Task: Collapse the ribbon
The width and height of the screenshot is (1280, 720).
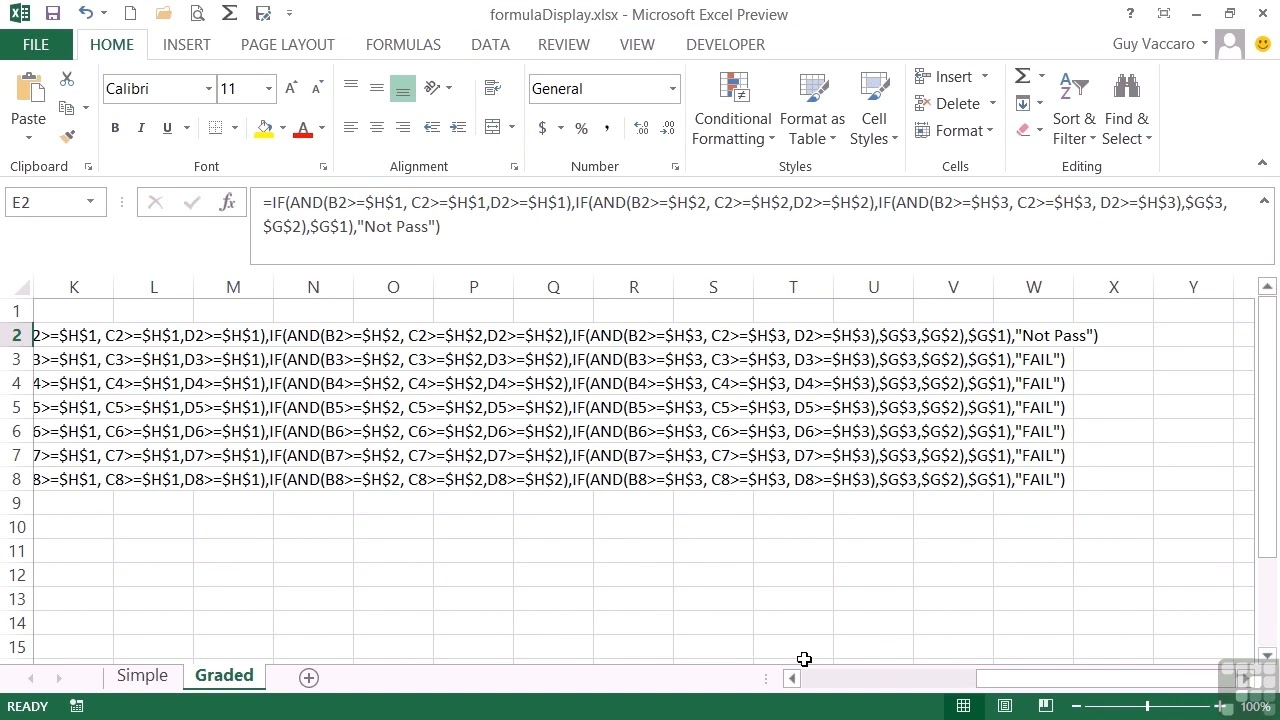Action: point(1262,164)
